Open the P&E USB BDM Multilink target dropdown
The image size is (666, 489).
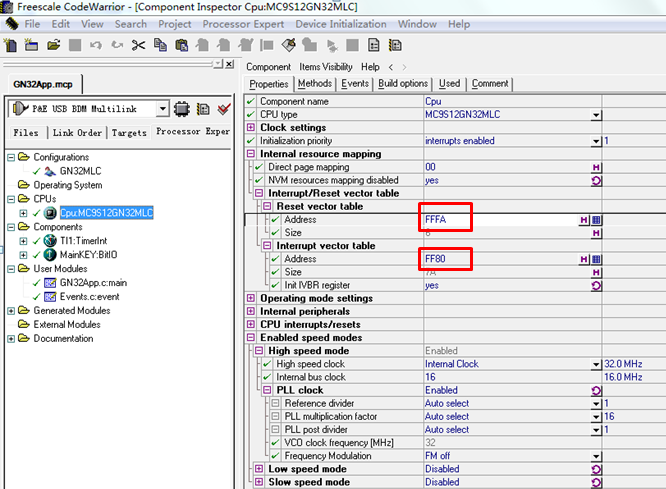(162, 109)
